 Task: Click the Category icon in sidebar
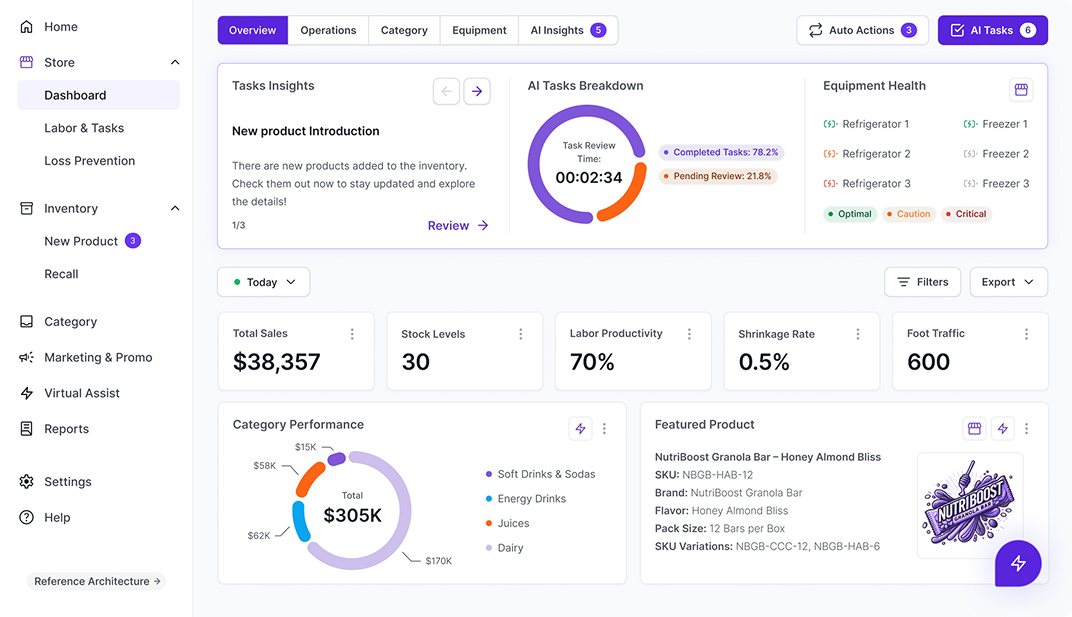[27, 321]
